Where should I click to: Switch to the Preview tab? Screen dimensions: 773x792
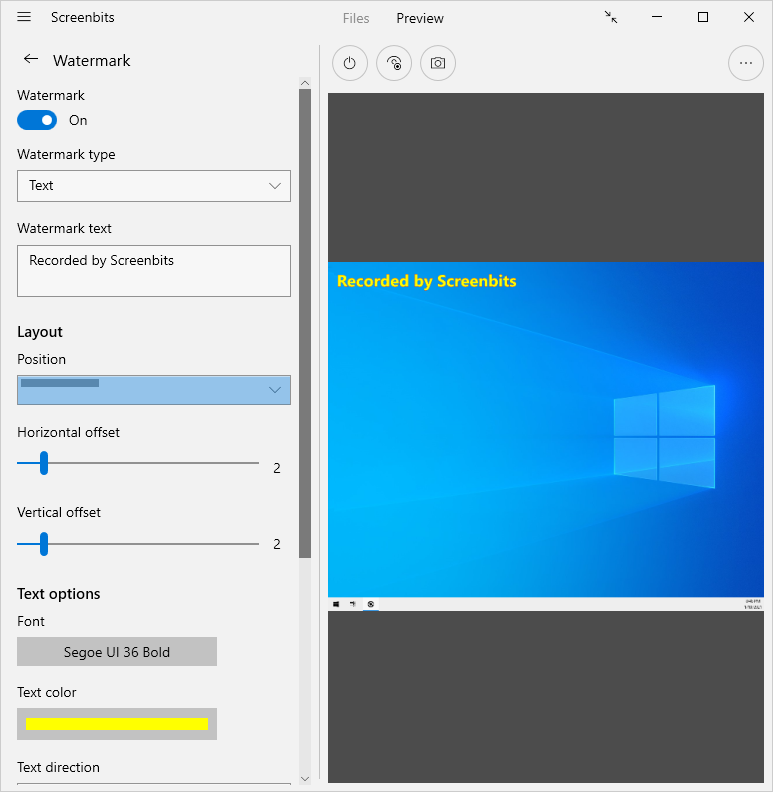(x=420, y=19)
